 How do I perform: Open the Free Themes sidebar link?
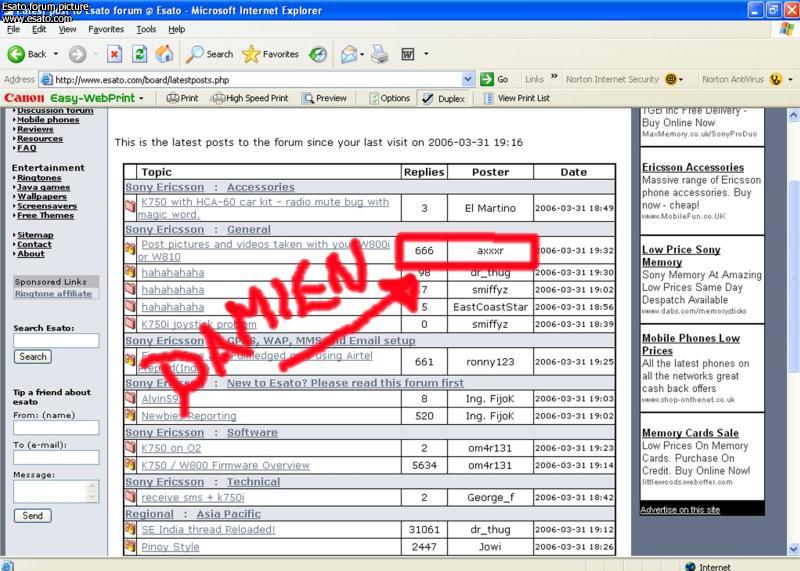click(45, 215)
